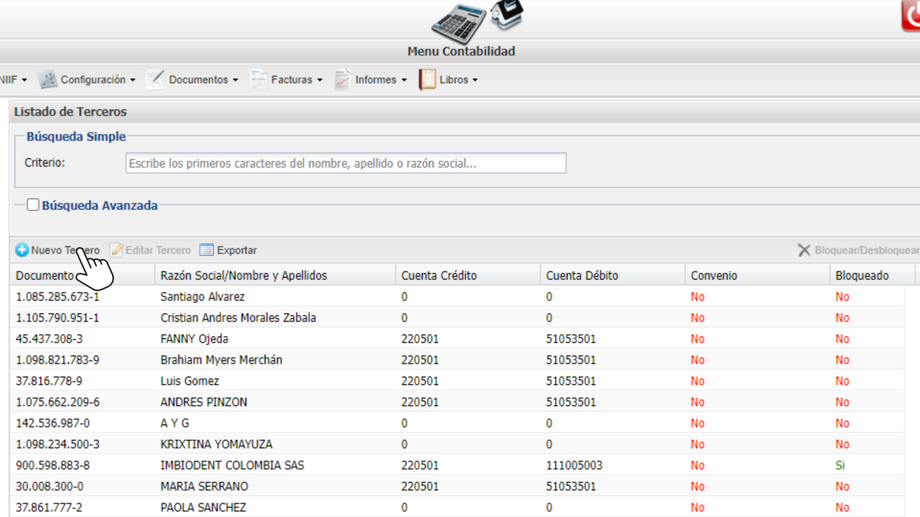Sort by Razón Social/Nombre y Apellidos header
920x517 pixels.
pos(275,275)
